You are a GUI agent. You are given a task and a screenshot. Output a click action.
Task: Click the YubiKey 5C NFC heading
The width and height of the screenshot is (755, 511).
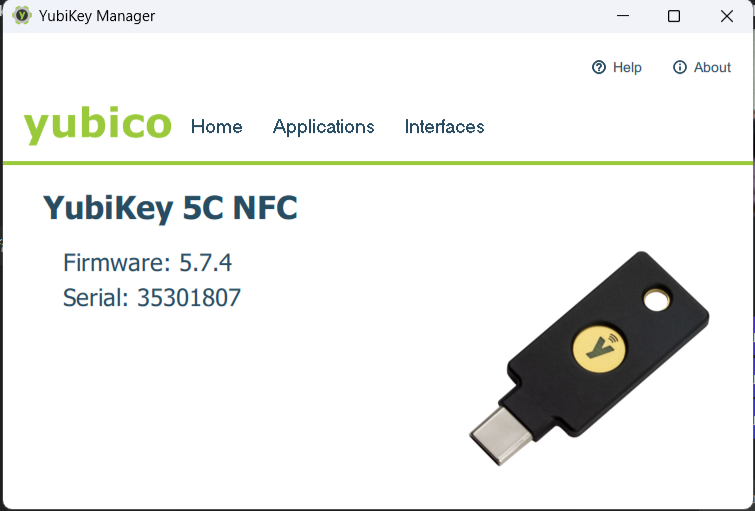pyautogui.click(x=170, y=208)
